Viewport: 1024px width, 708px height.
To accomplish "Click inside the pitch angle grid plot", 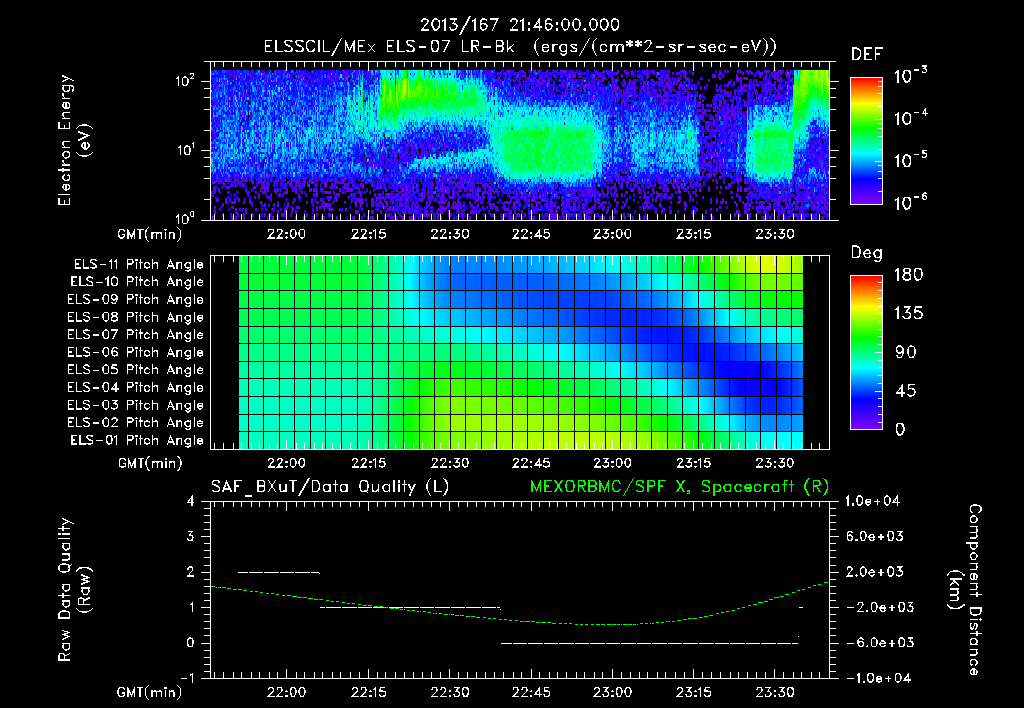I will tap(520, 353).
